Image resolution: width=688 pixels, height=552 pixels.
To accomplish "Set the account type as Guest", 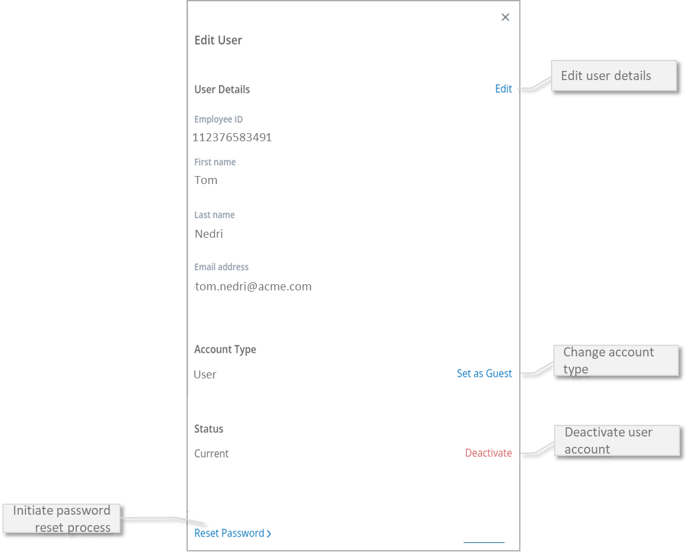I will (x=484, y=374).
